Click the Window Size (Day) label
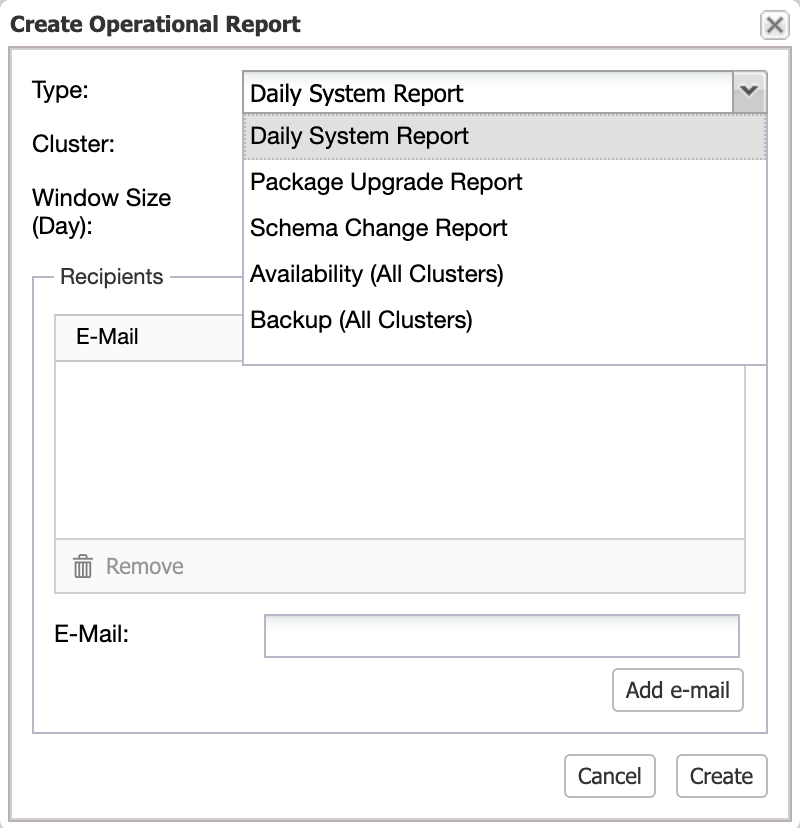The image size is (800, 828). [101, 212]
